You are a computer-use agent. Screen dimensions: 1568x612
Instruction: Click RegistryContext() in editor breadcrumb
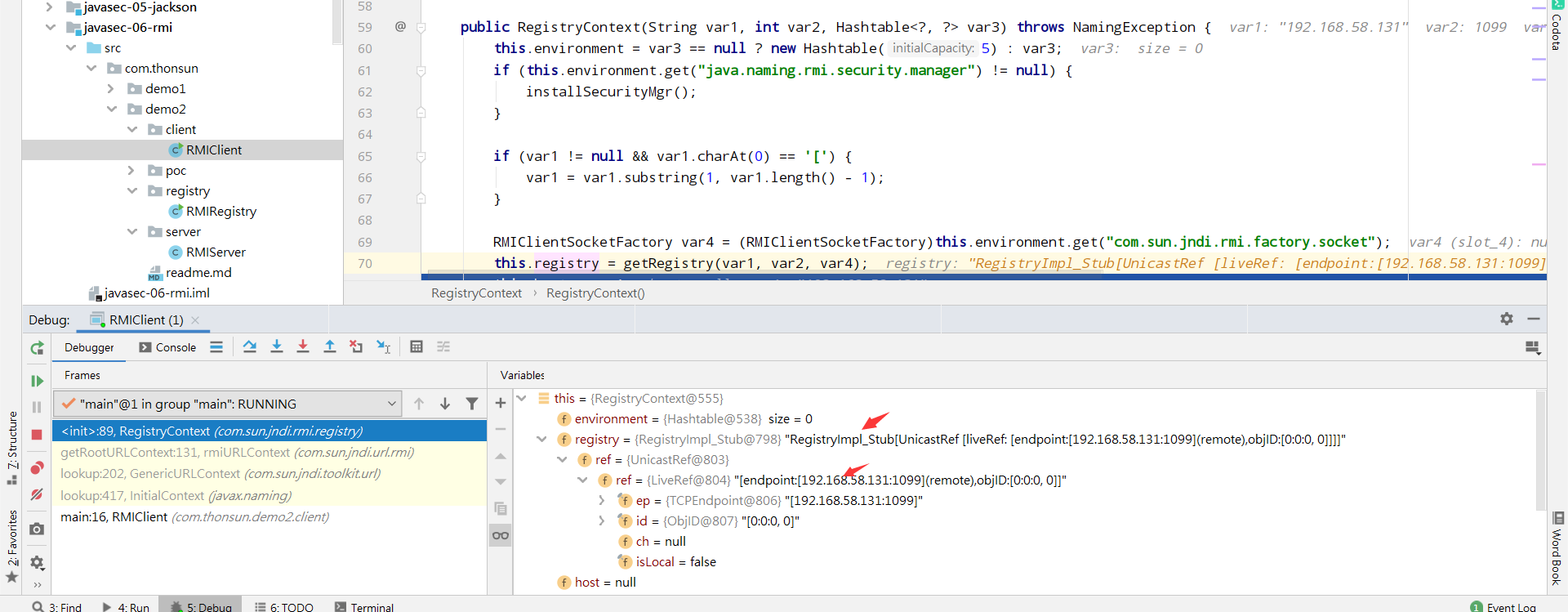(595, 293)
